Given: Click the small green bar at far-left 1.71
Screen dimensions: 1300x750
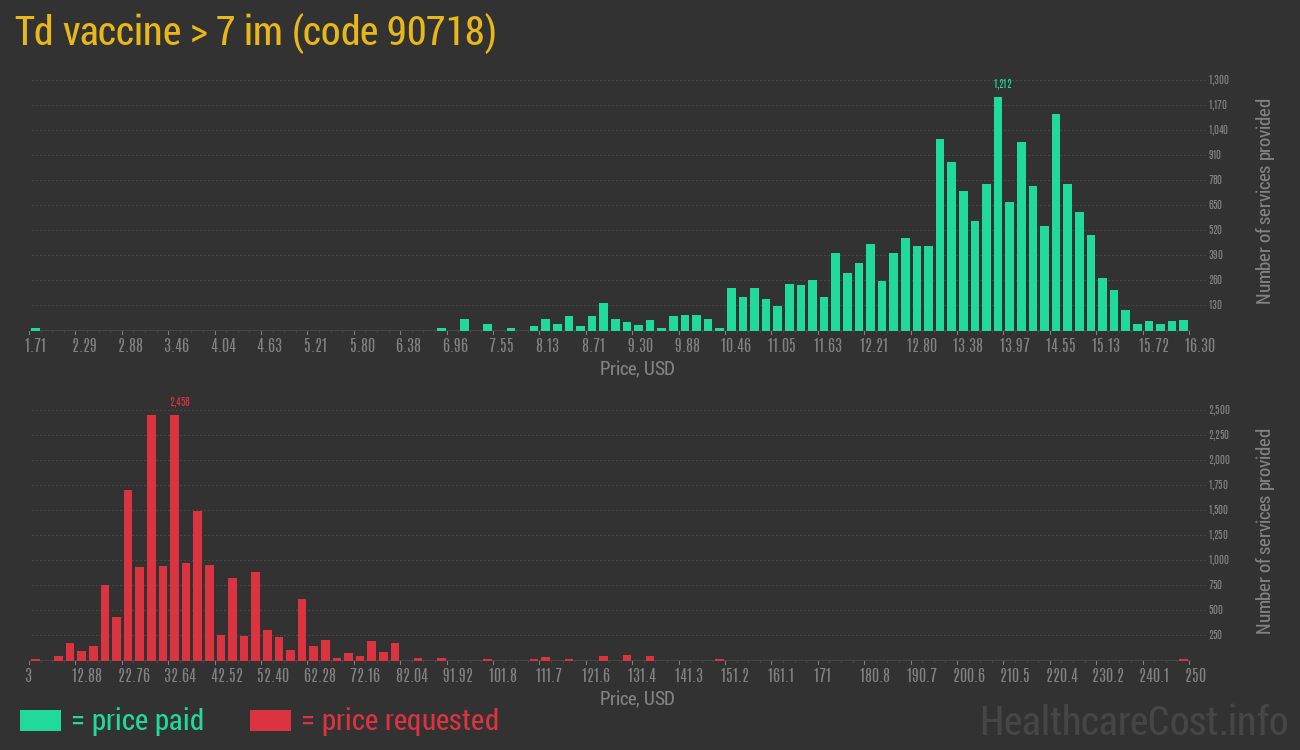Looking at the screenshot, I should pyautogui.click(x=35, y=328).
